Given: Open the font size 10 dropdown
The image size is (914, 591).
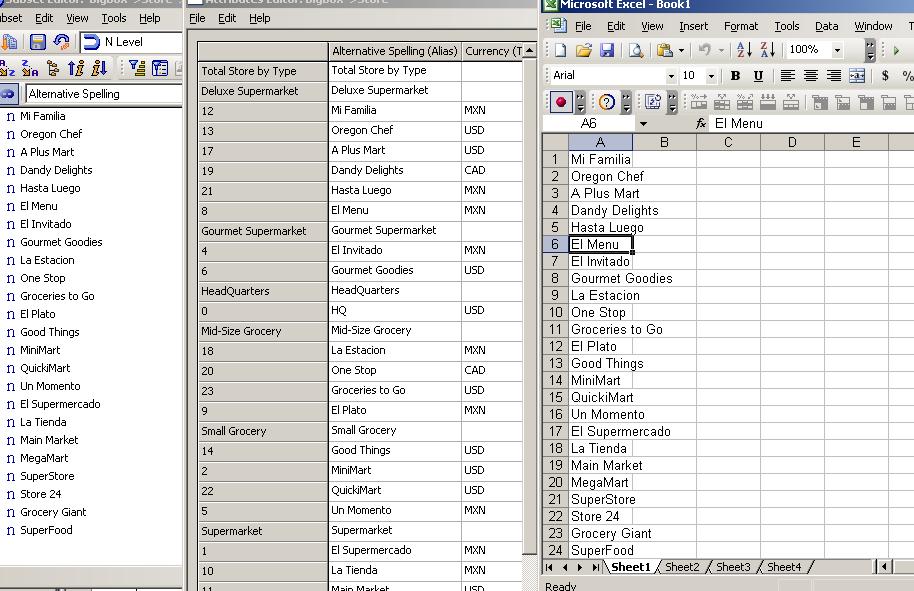Looking at the screenshot, I should pyautogui.click(x=711, y=76).
